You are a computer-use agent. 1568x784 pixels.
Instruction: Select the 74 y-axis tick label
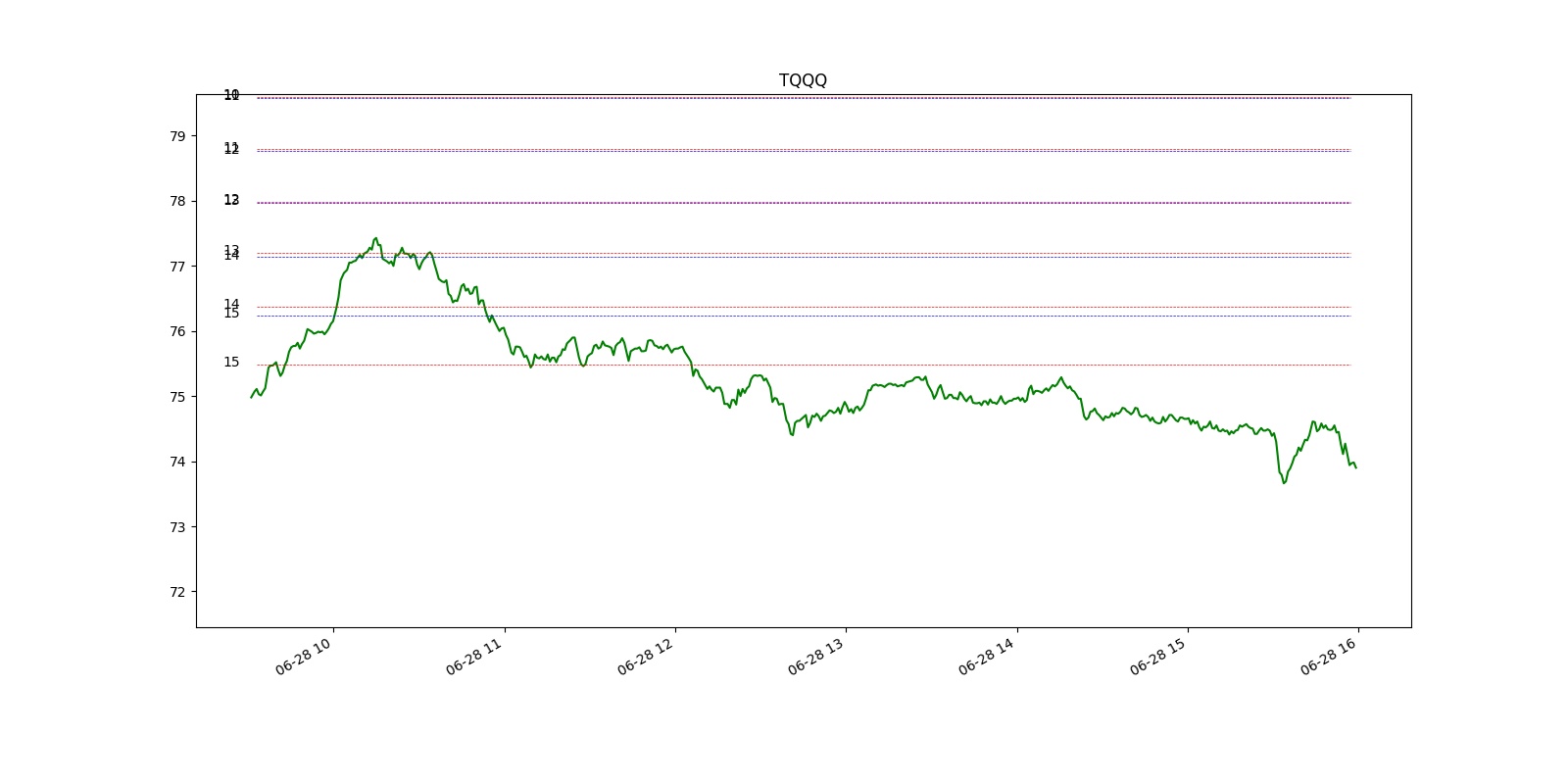(177, 462)
